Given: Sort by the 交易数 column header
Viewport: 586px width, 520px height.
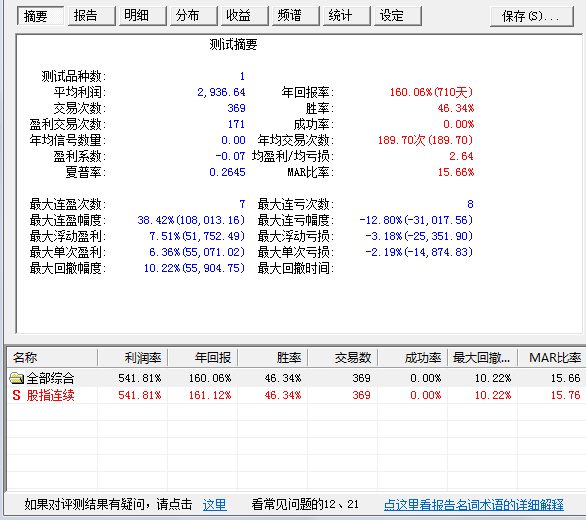Looking at the screenshot, I should pos(343,358).
